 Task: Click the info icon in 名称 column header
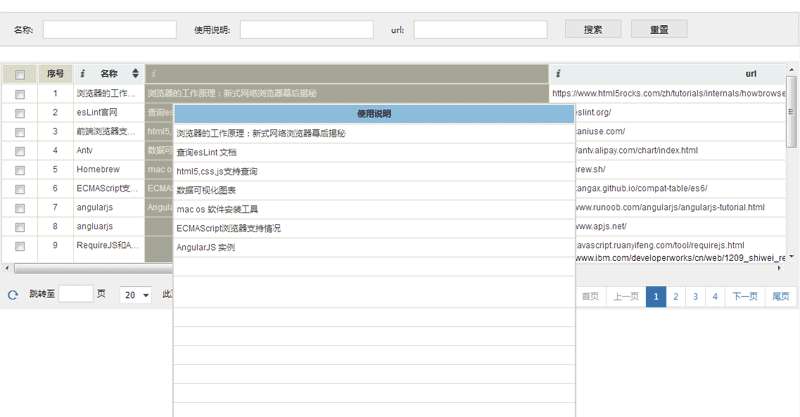(x=83, y=74)
